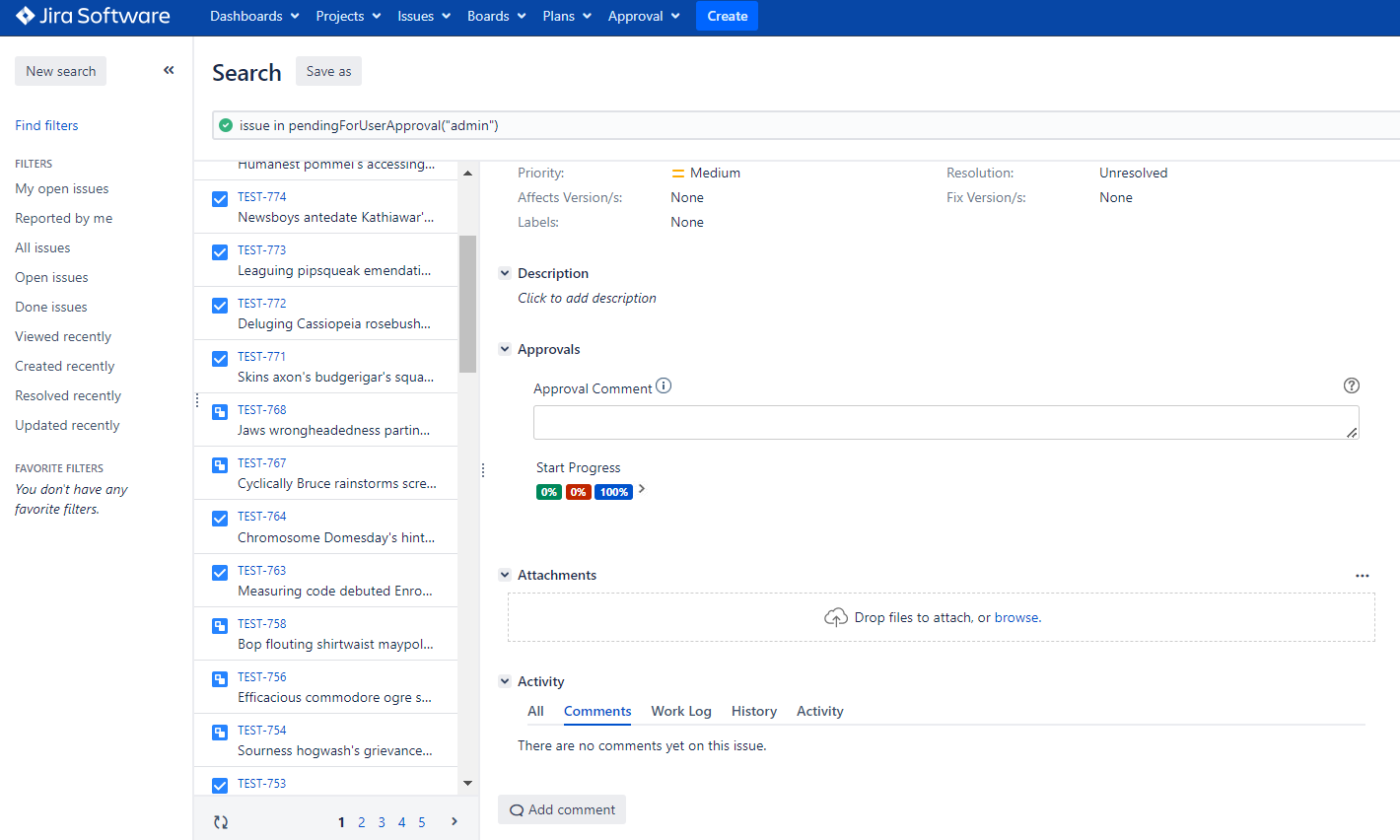Click the Jira Software logo

click(94, 16)
